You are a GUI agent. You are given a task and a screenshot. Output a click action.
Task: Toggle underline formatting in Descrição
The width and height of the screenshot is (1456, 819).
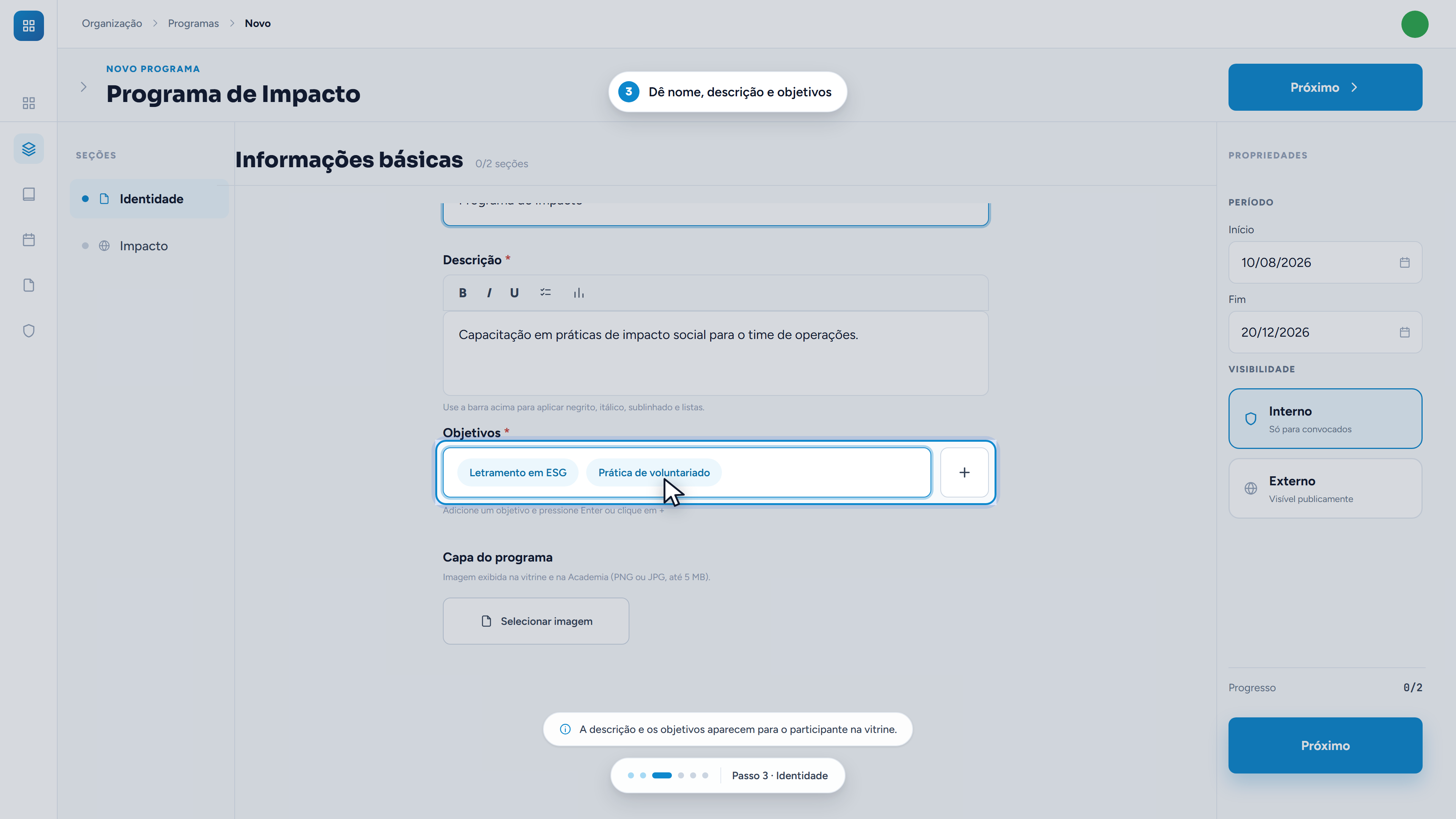coord(515,293)
